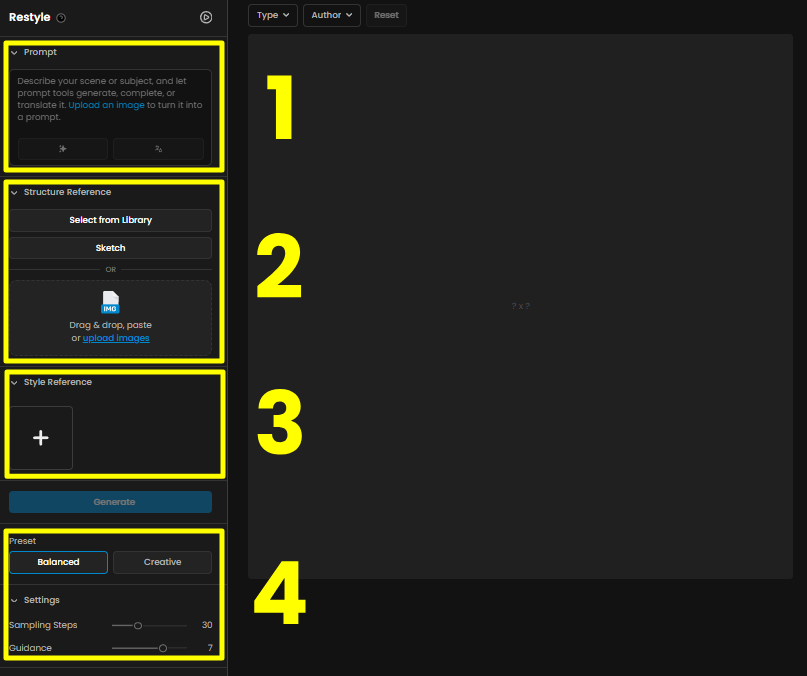This screenshot has height=676, width=807.
Task: Click the Sampling Steps slider handle
Action: coord(138,626)
